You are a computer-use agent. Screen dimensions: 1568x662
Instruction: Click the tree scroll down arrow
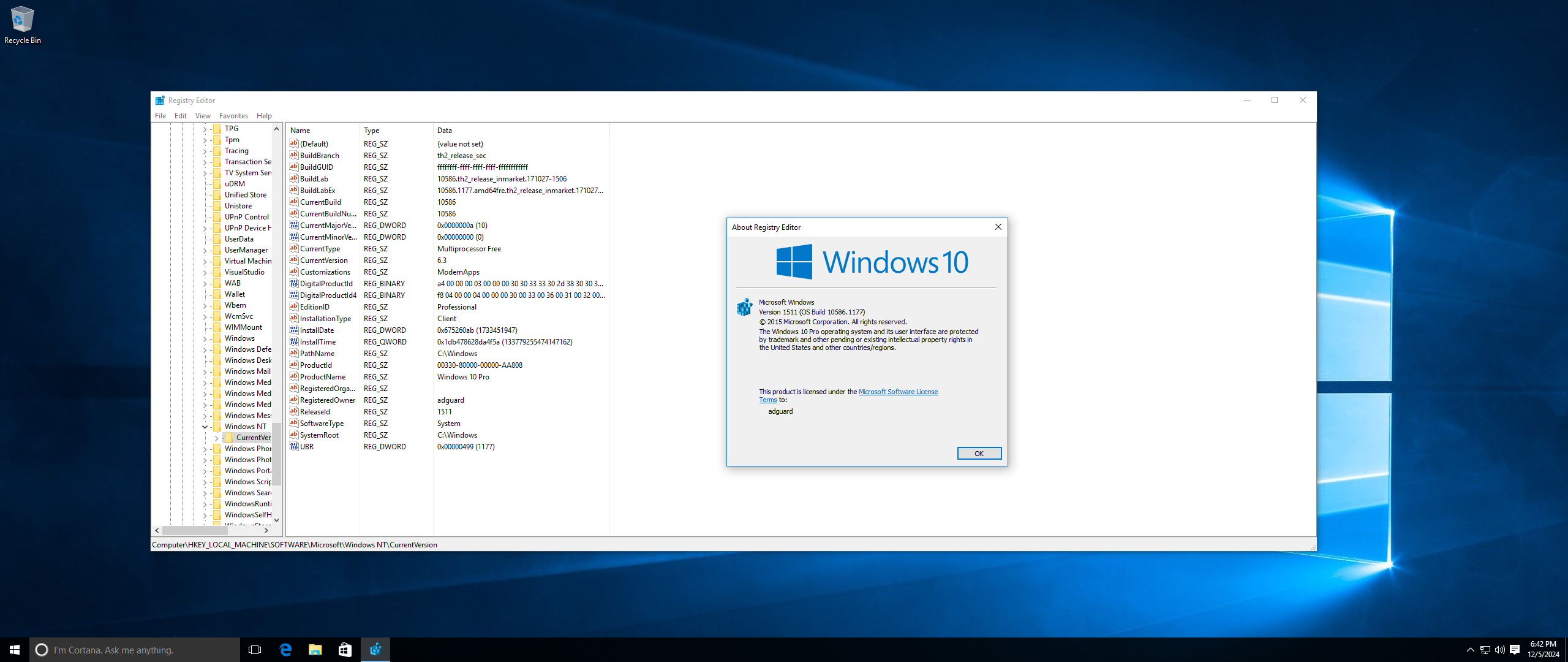[276, 520]
